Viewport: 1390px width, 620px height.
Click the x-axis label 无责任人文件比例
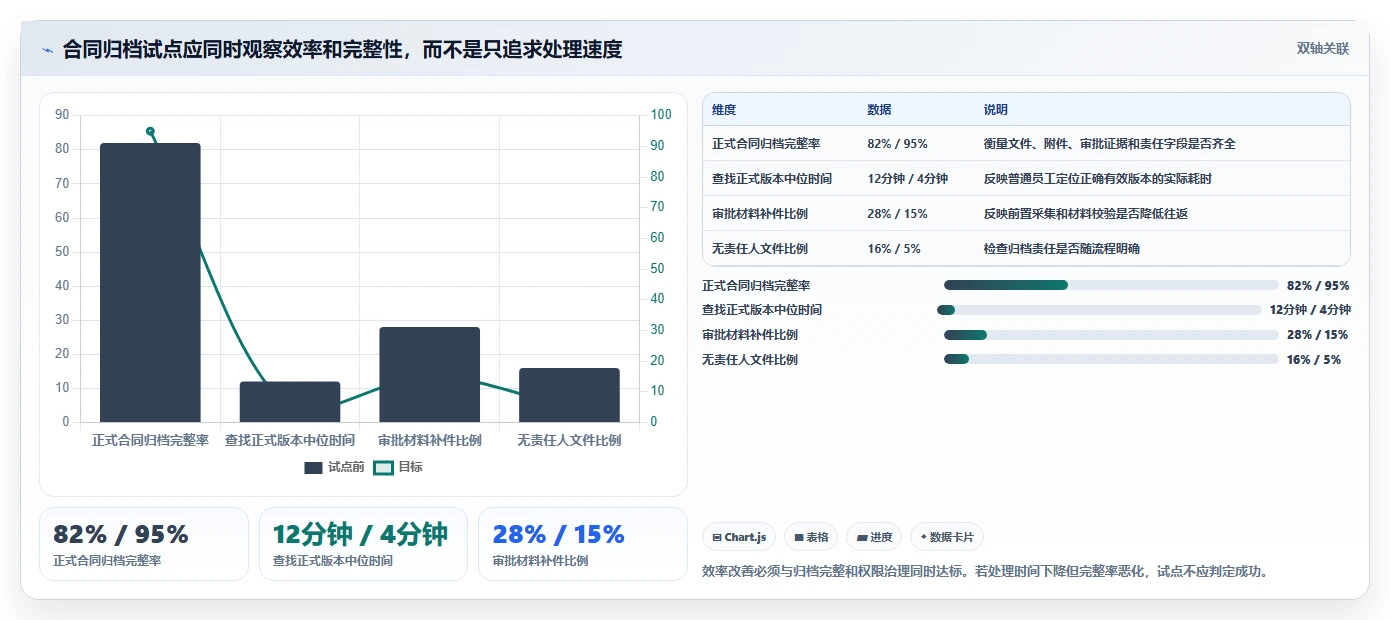tap(569, 440)
